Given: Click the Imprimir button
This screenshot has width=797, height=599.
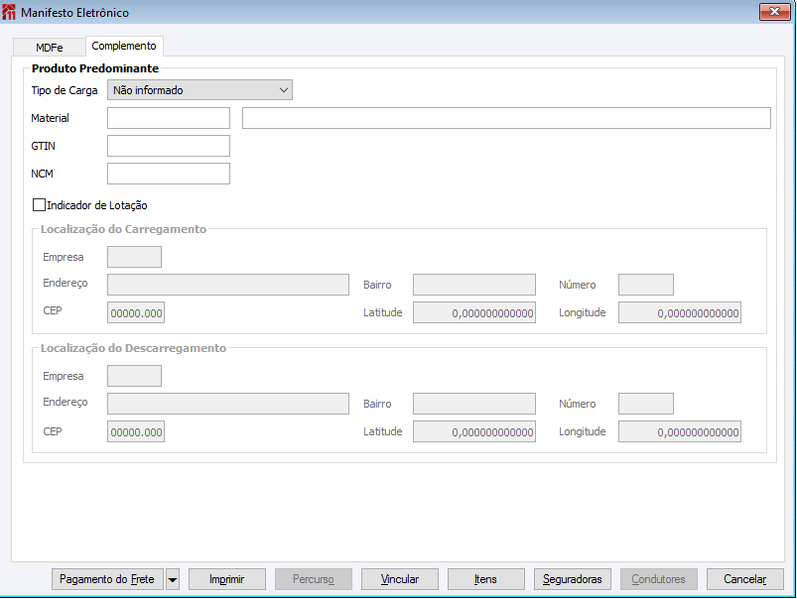Looking at the screenshot, I should (x=227, y=579).
